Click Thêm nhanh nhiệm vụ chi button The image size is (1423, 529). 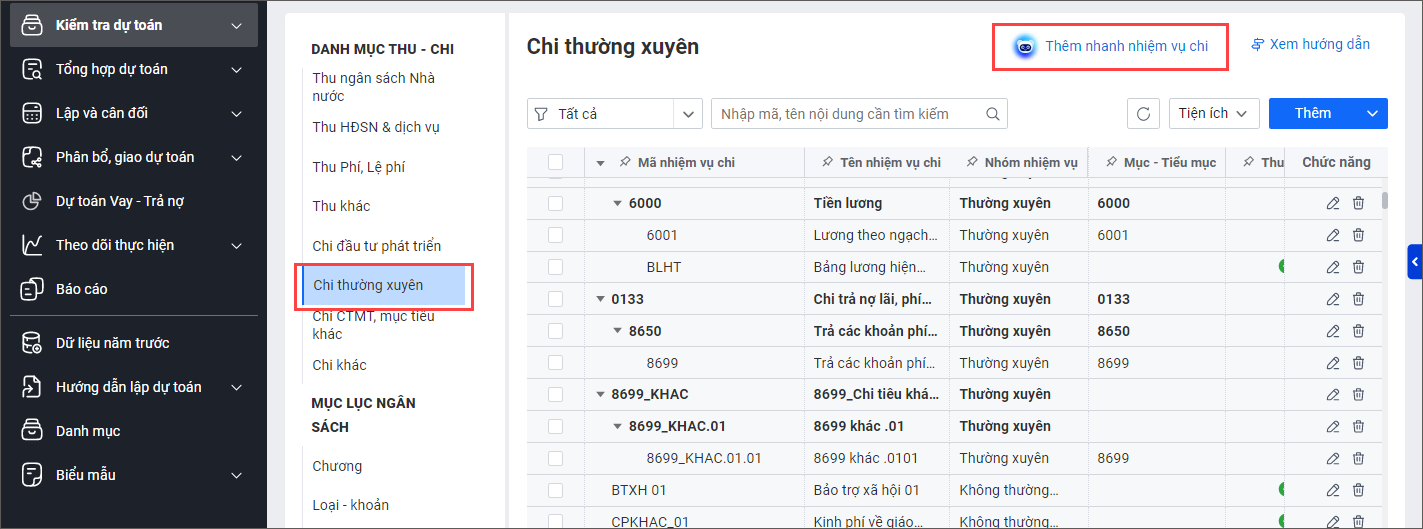(1110, 46)
